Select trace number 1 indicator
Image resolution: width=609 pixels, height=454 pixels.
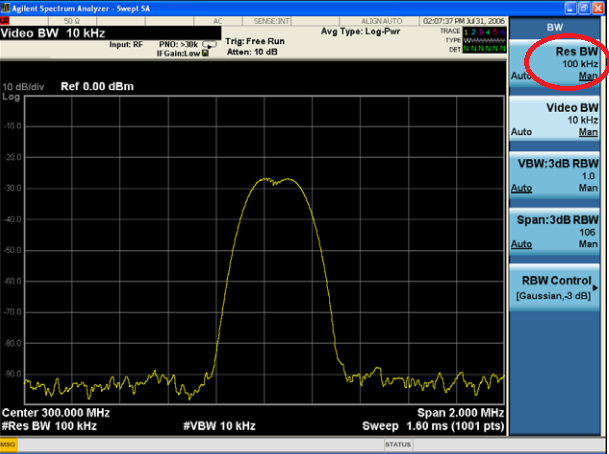468,32
